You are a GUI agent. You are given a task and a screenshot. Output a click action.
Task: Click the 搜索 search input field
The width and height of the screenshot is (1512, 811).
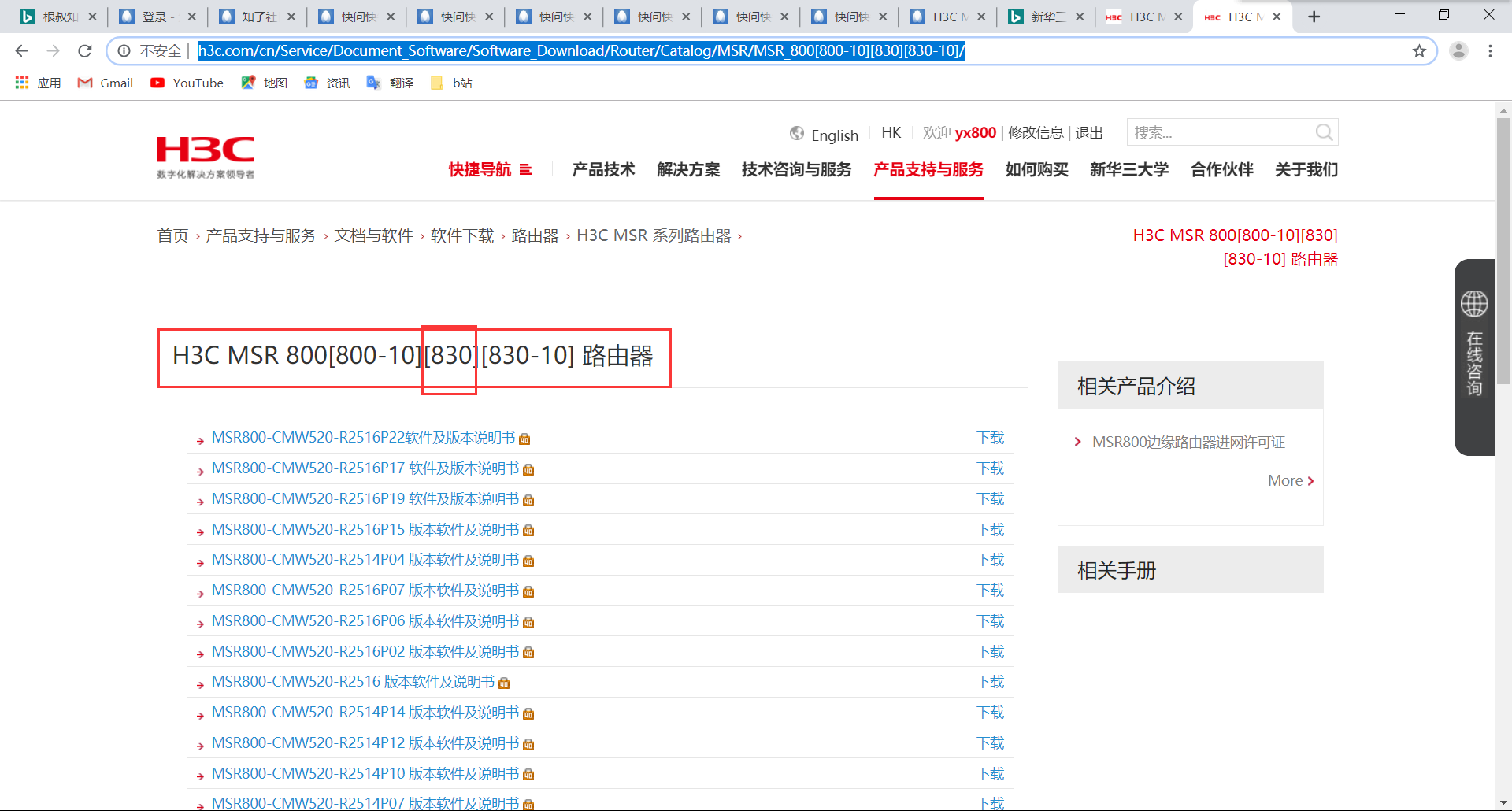1221,132
